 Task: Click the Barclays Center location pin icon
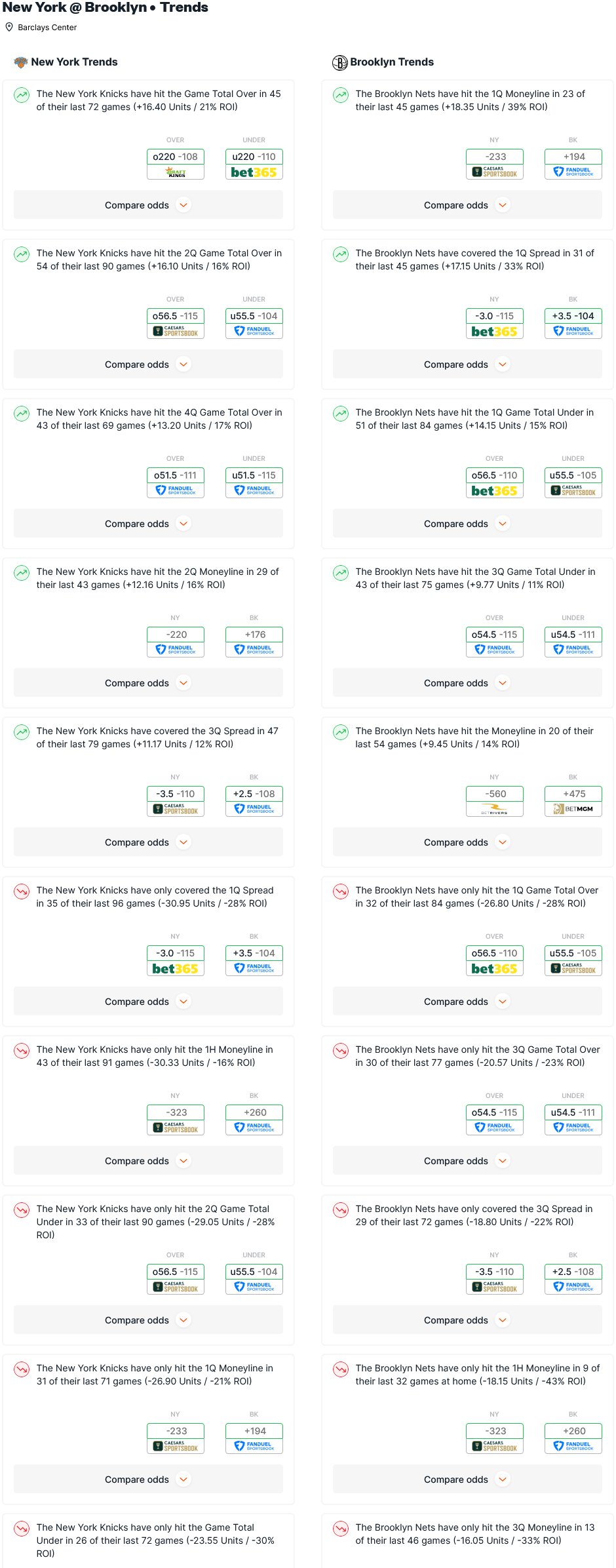[9, 27]
